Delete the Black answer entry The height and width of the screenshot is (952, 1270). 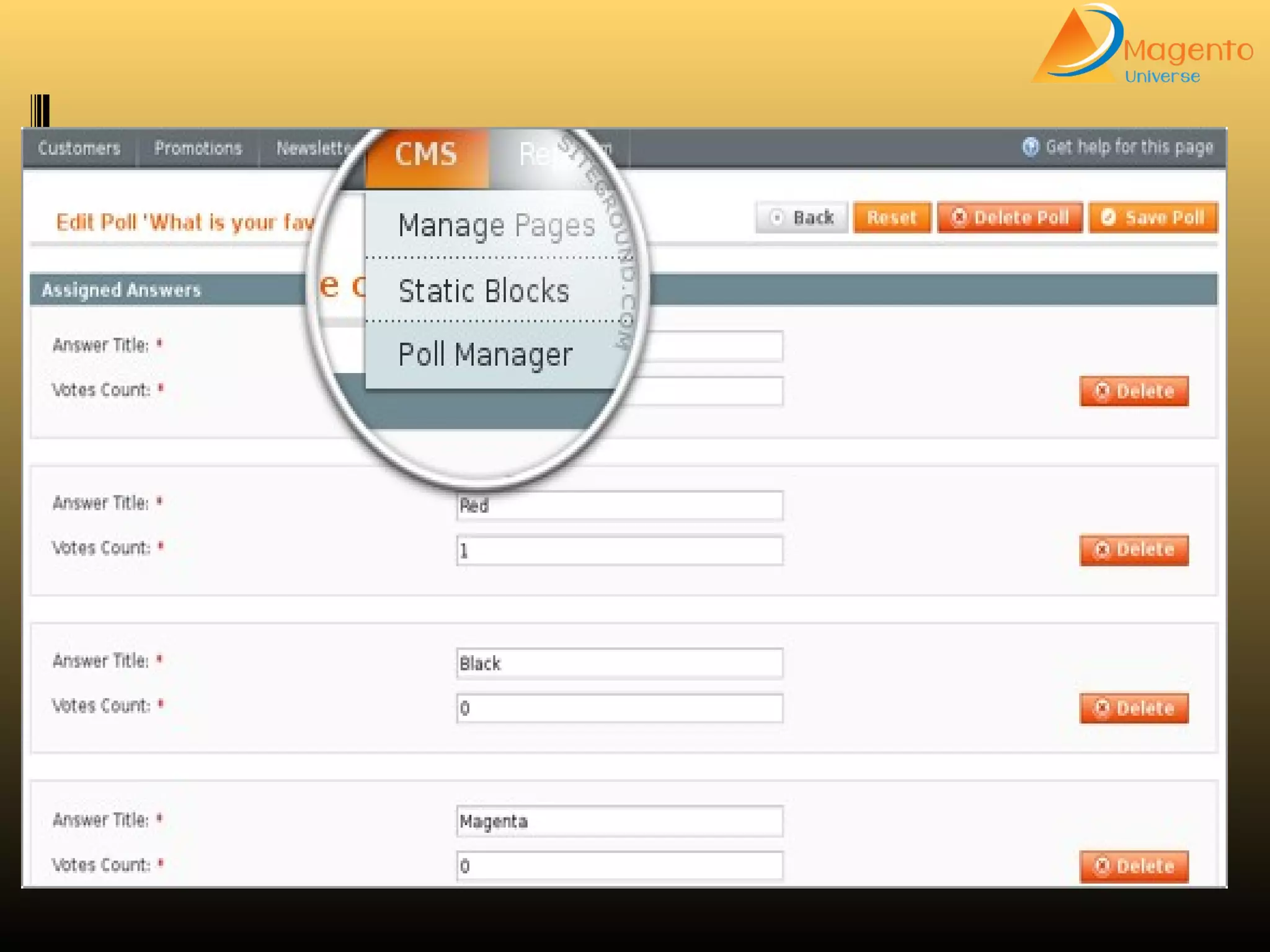pos(1134,708)
